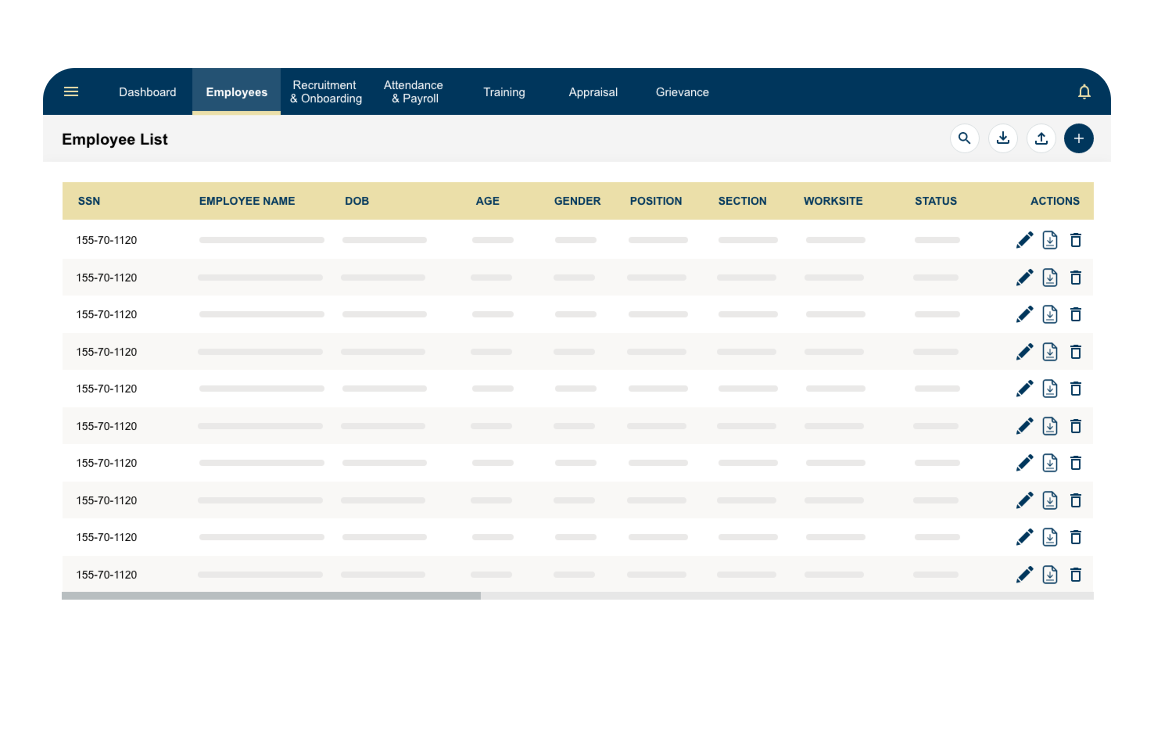Select the Training tab
Screen dimensions: 1154x736
tap(504, 92)
